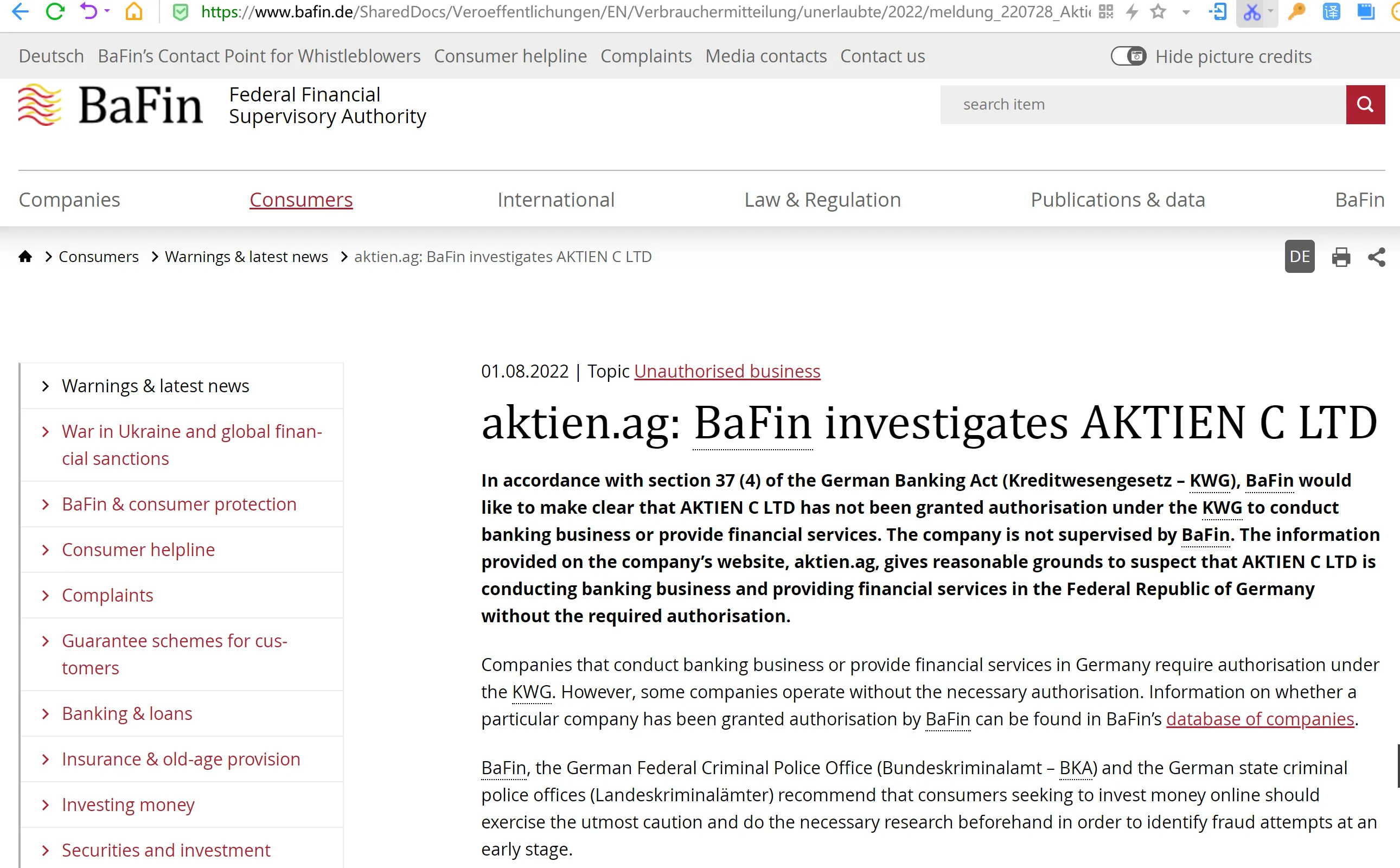
Task: Open the International main menu
Action: 555,200
